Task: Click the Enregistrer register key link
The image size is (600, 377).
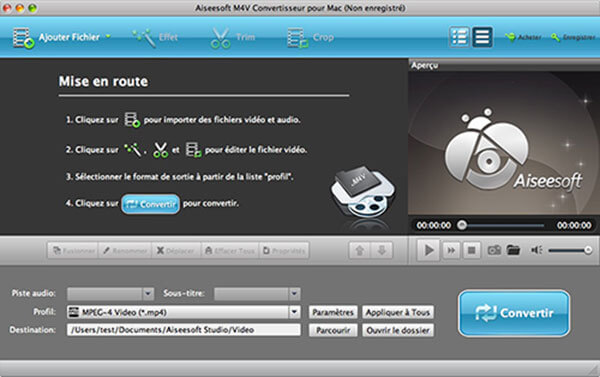Action: 573,37
